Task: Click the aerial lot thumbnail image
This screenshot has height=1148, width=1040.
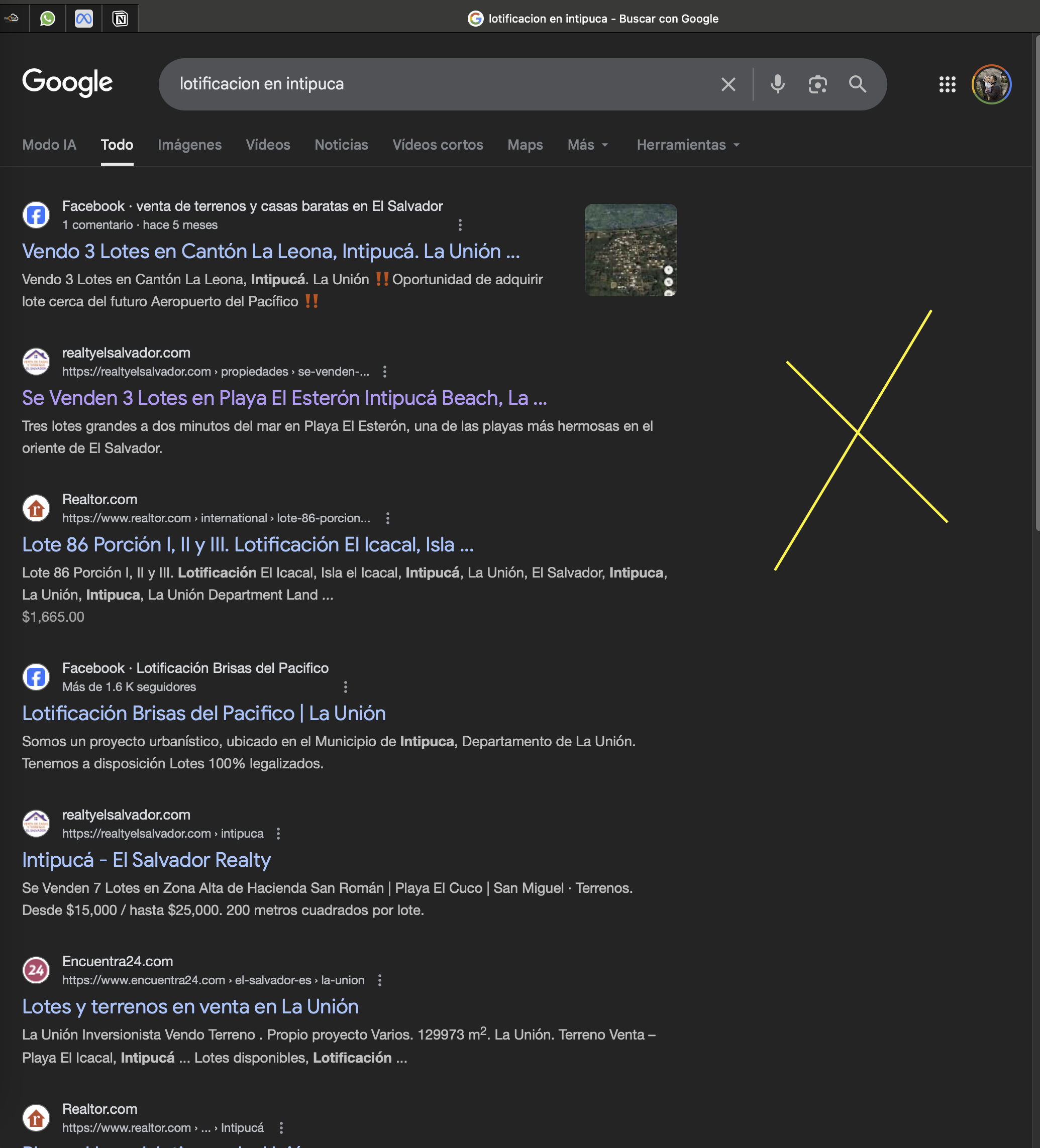Action: click(x=631, y=250)
